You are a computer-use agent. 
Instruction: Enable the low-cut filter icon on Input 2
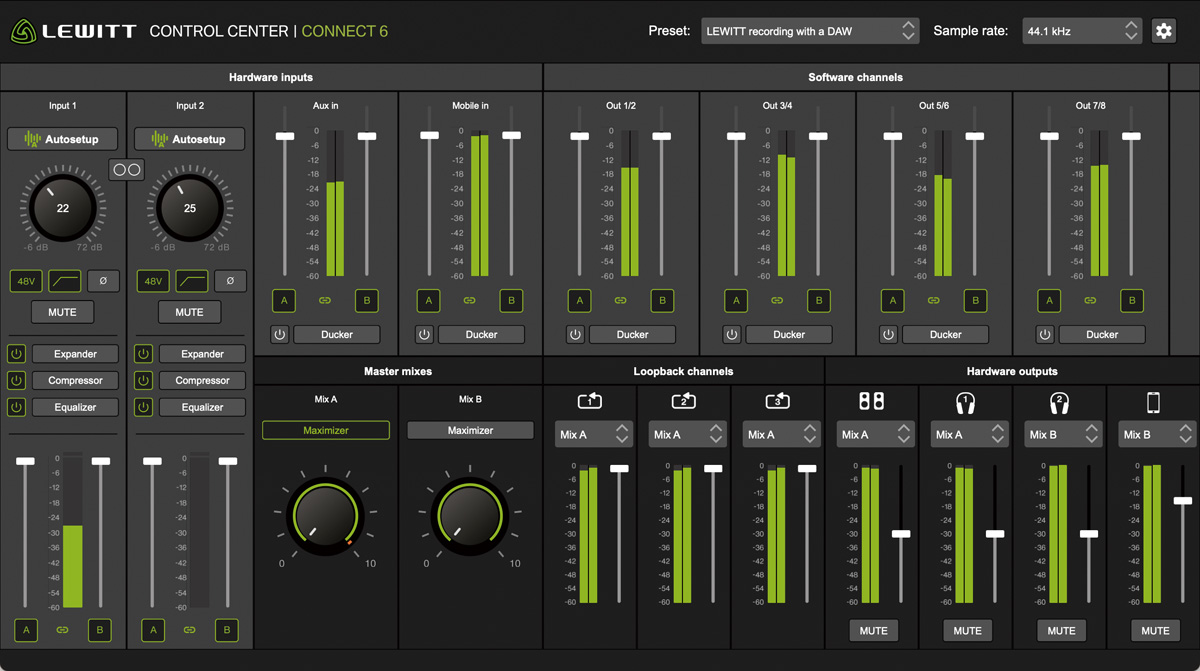pyautogui.click(x=192, y=281)
